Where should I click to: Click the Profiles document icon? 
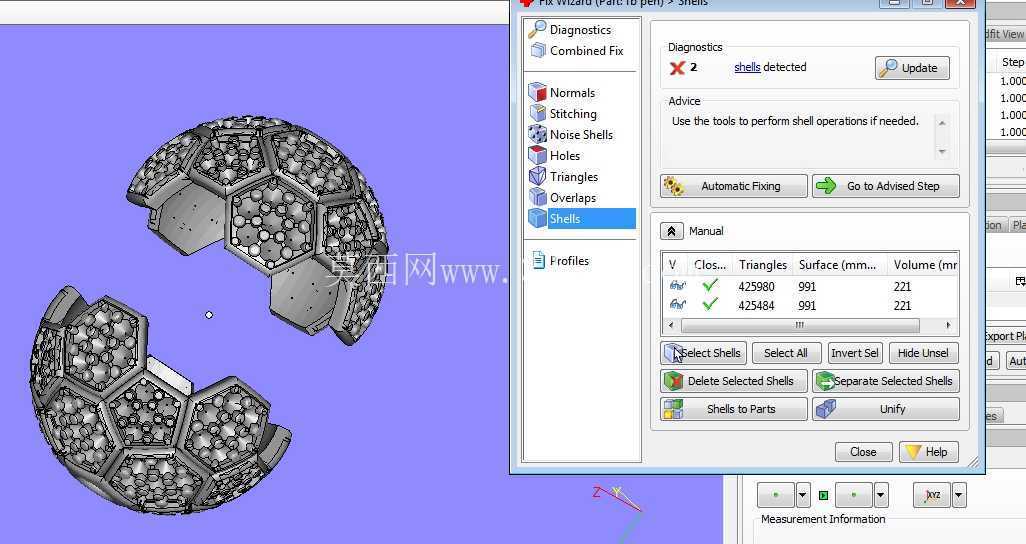tap(539, 260)
